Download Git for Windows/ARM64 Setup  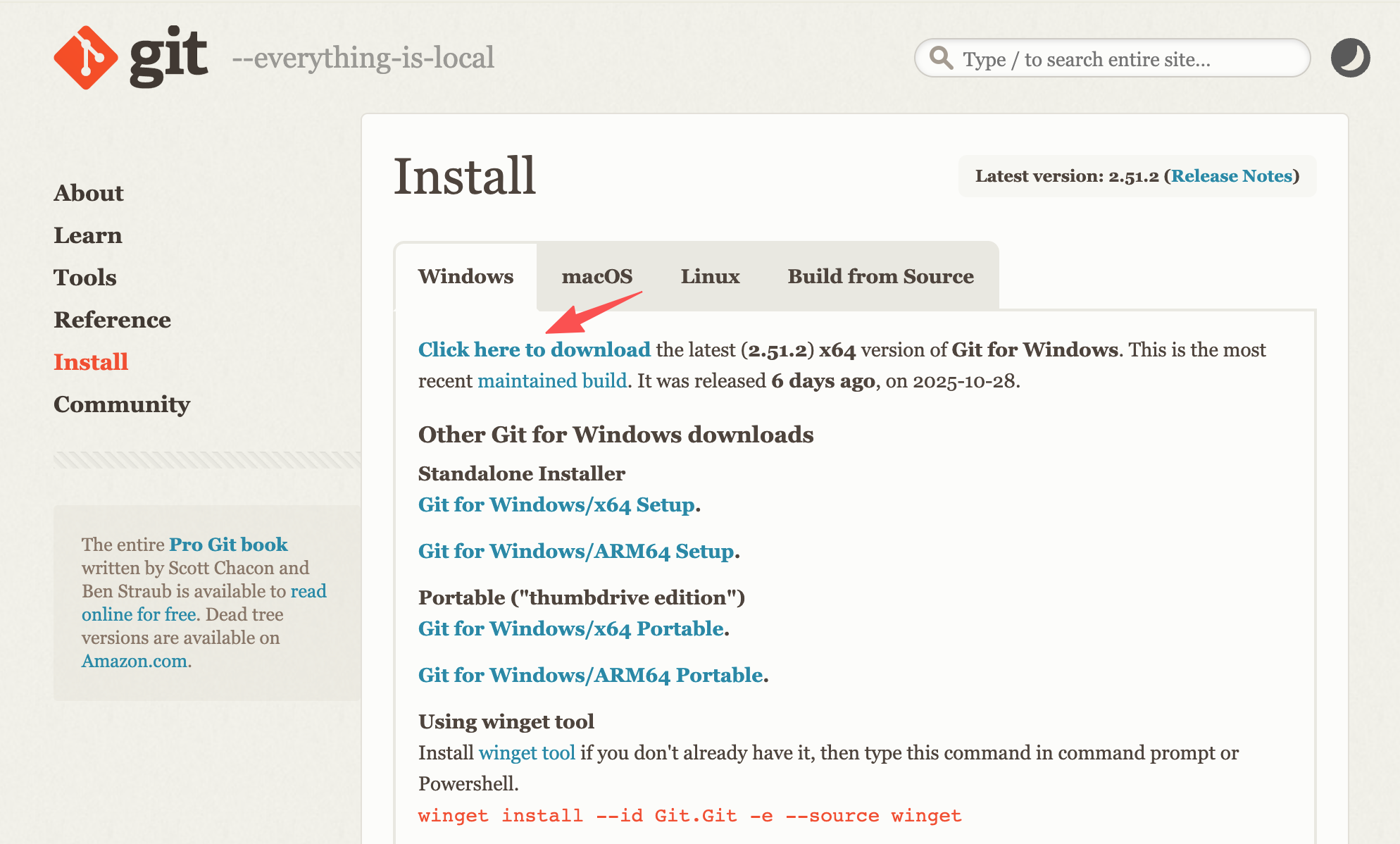coord(576,551)
